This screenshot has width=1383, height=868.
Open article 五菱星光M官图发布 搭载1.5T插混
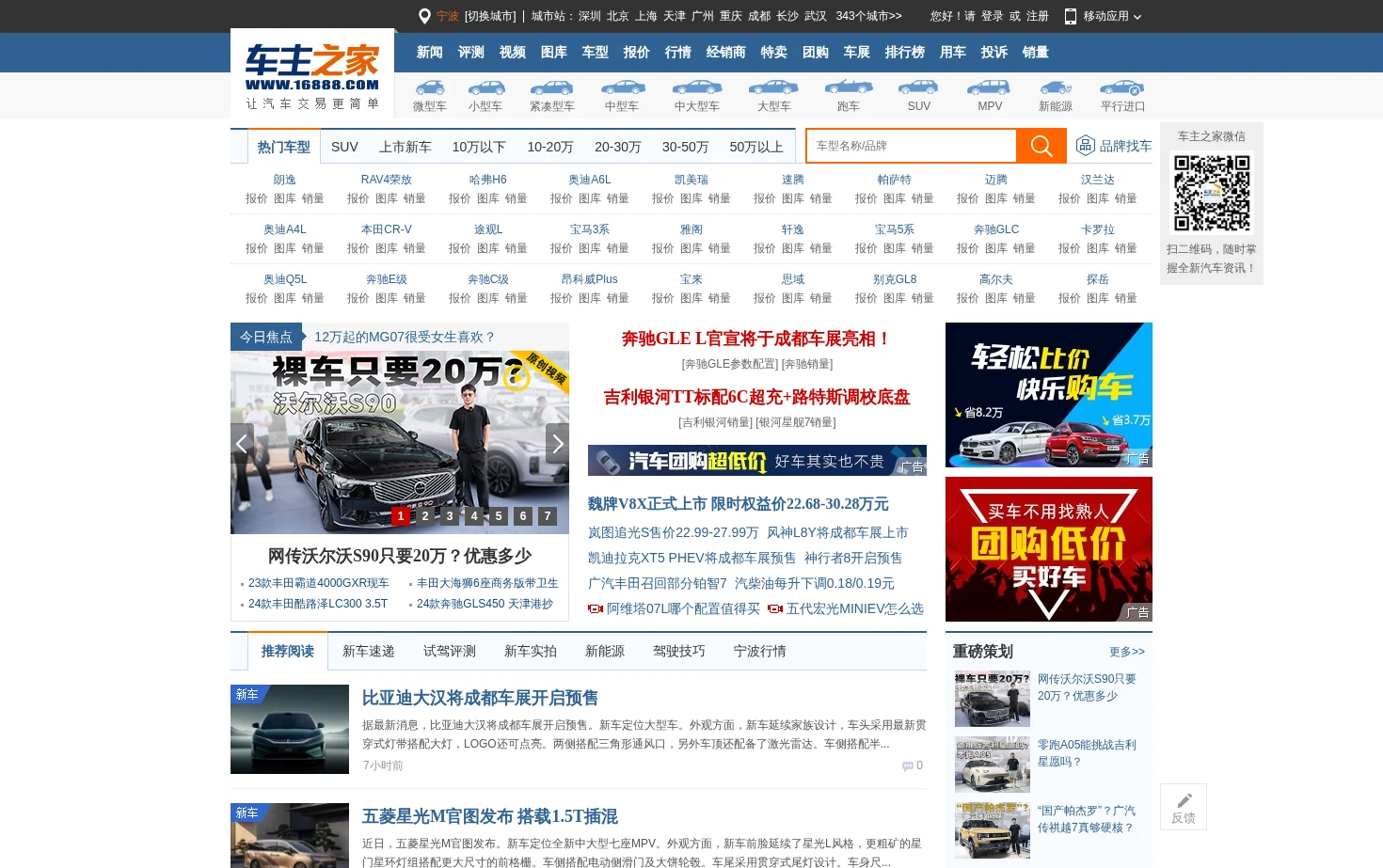(490, 816)
